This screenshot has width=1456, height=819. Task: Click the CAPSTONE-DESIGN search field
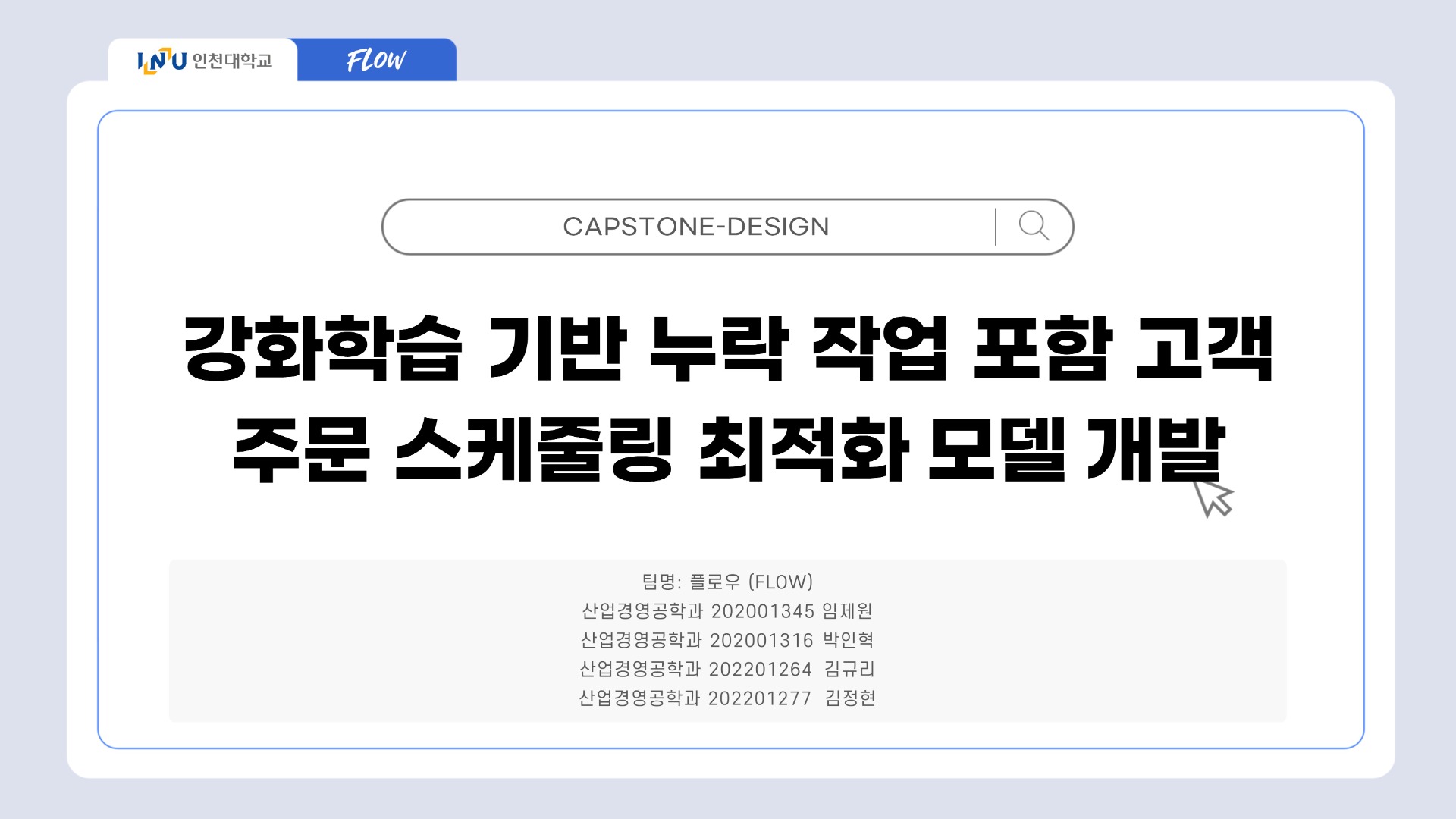727,227
